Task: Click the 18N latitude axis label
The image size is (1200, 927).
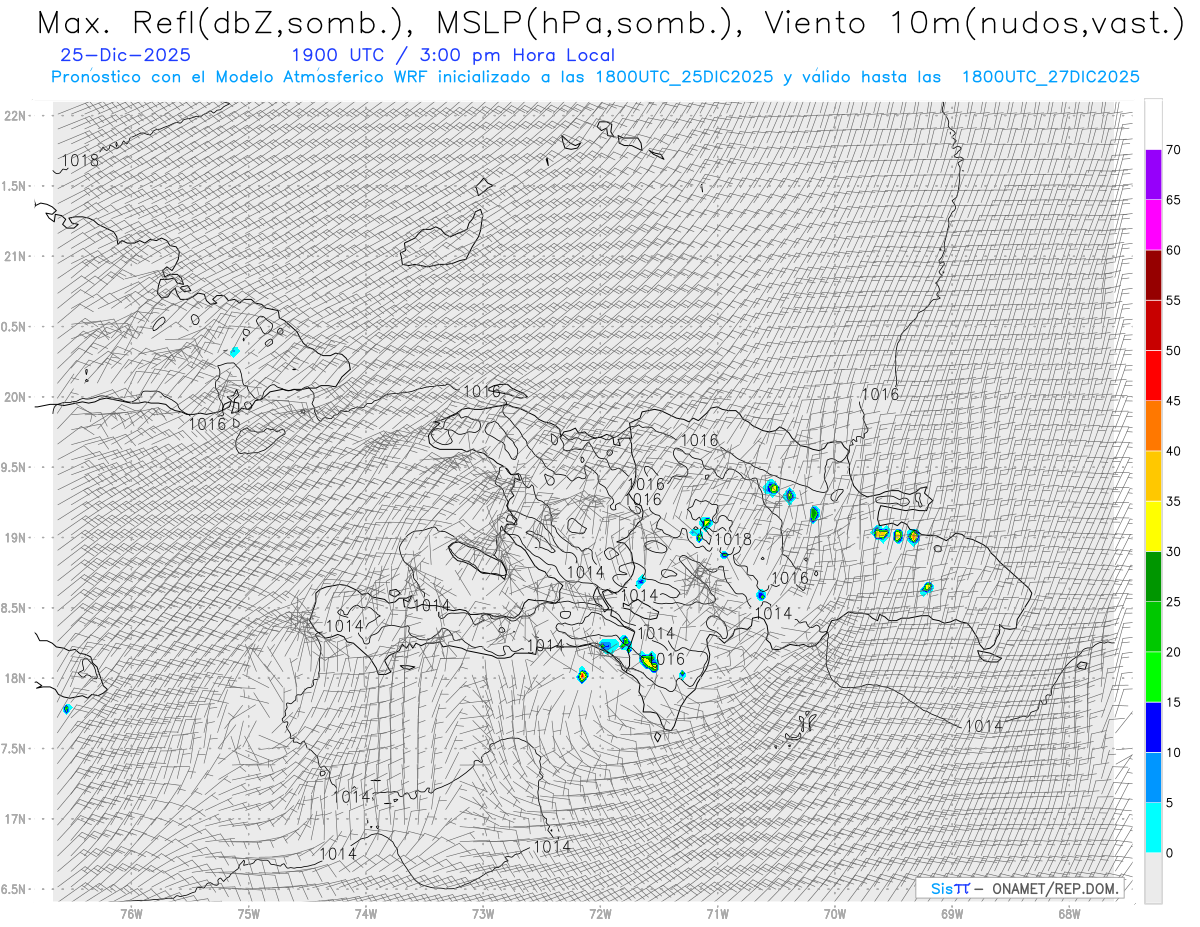Action: click(14, 678)
